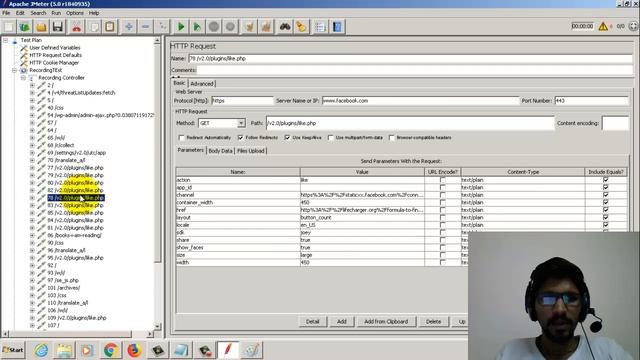Click the Path input field

tap(410, 123)
